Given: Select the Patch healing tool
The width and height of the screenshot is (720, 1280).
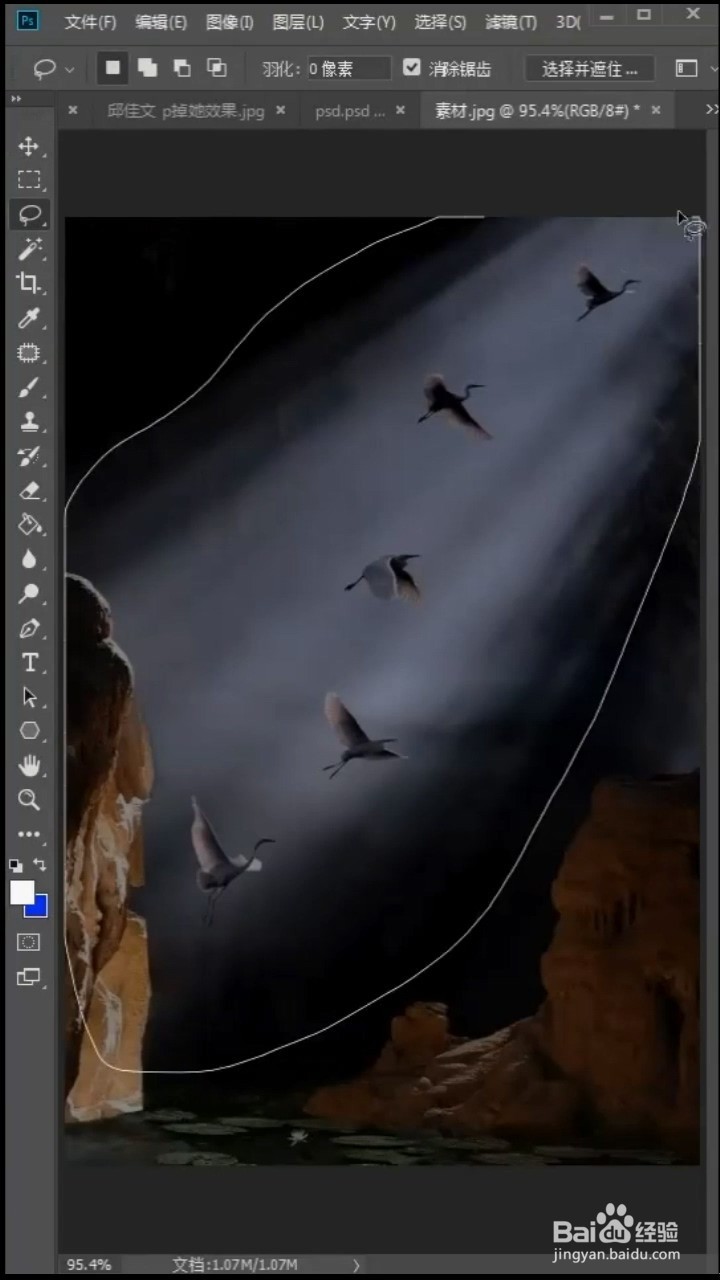Looking at the screenshot, I should [29, 352].
